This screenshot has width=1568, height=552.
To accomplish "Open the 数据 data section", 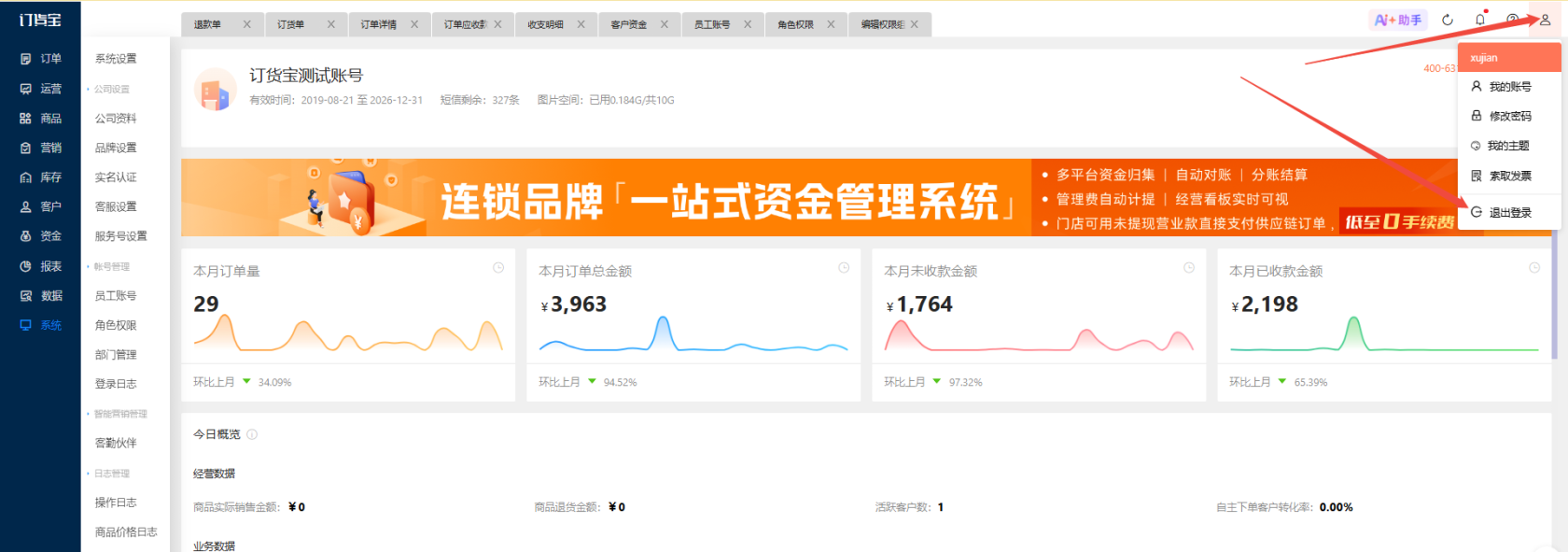I will (40, 296).
